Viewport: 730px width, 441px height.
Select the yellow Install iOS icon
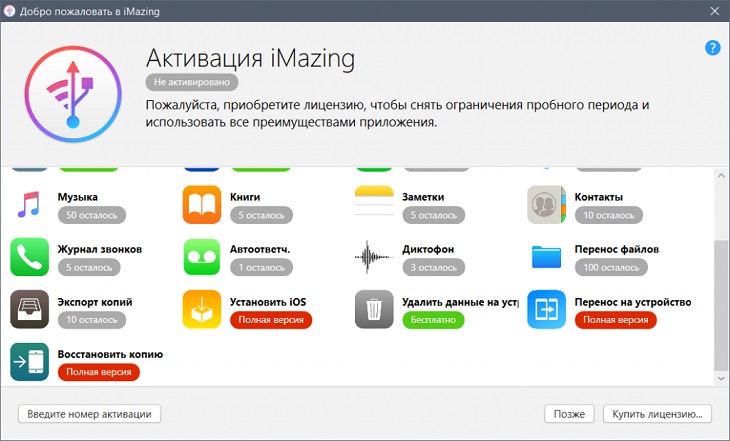coord(202,309)
